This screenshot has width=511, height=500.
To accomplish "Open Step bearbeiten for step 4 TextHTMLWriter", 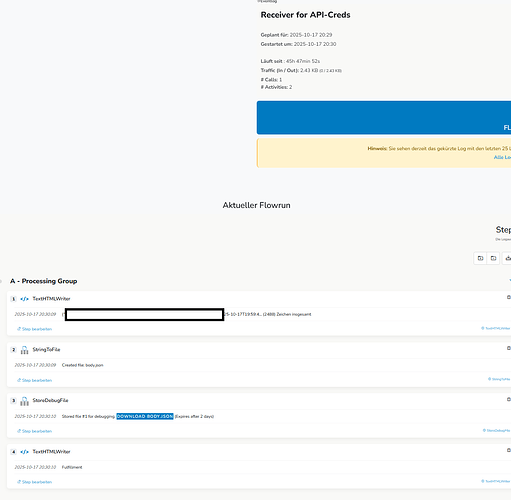I will click(35, 482).
